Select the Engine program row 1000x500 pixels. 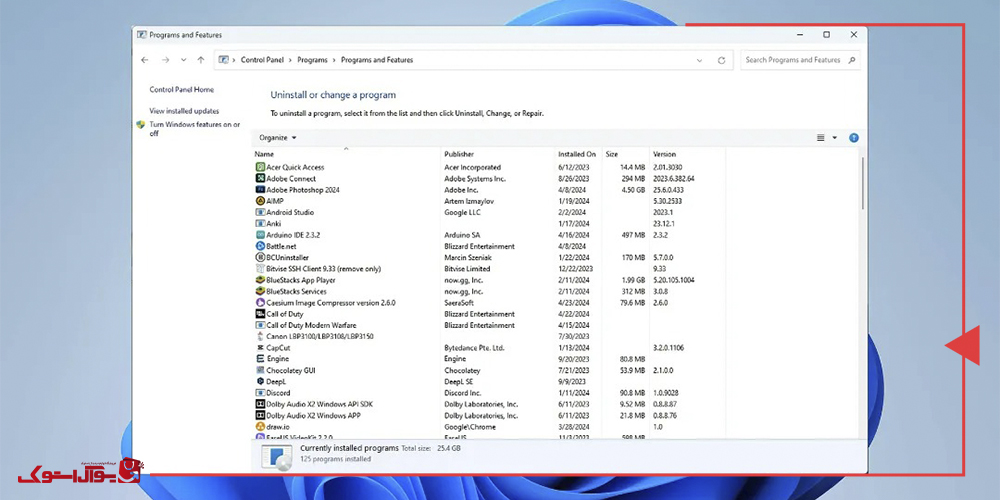coord(489,359)
